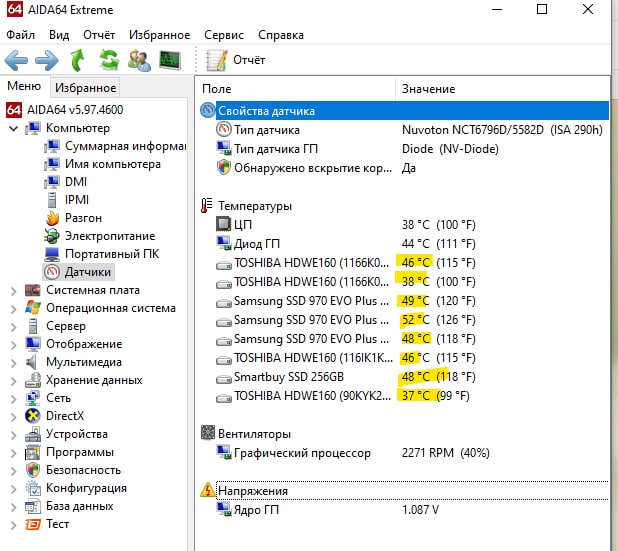Click the Back navigation arrow
The height and width of the screenshot is (551, 618).
pyautogui.click(x=16, y=60)
